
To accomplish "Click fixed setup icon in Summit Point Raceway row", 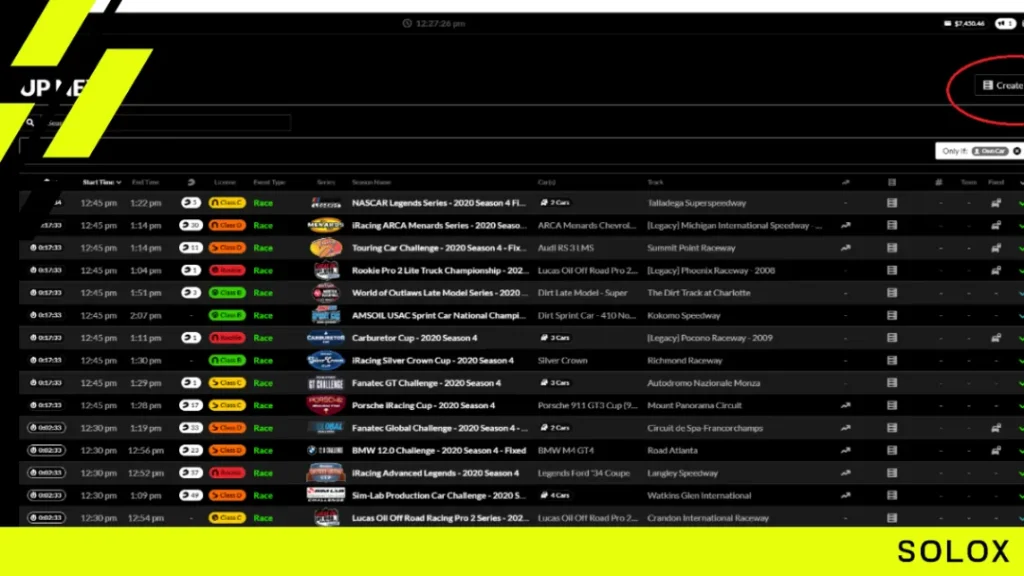I will 996,248.
